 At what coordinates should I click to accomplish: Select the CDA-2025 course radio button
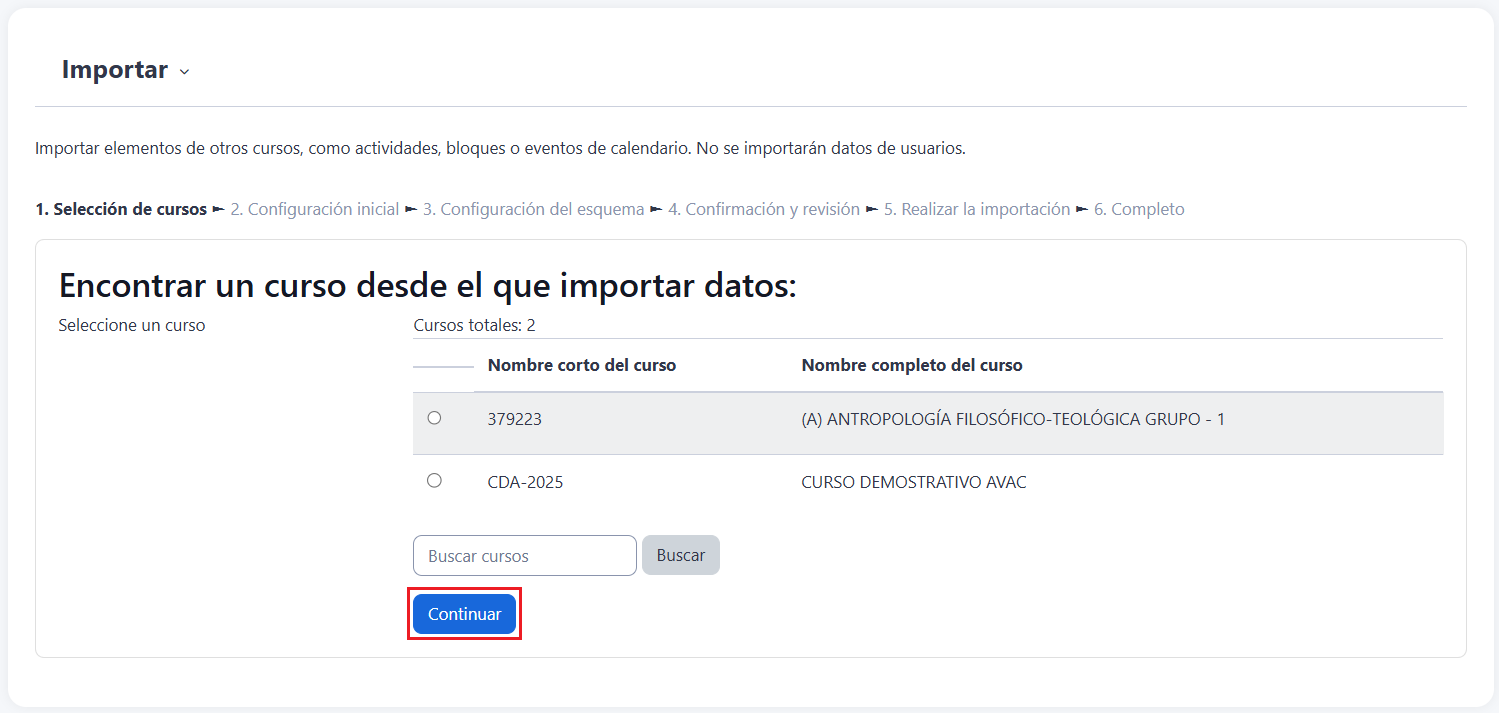434,481
